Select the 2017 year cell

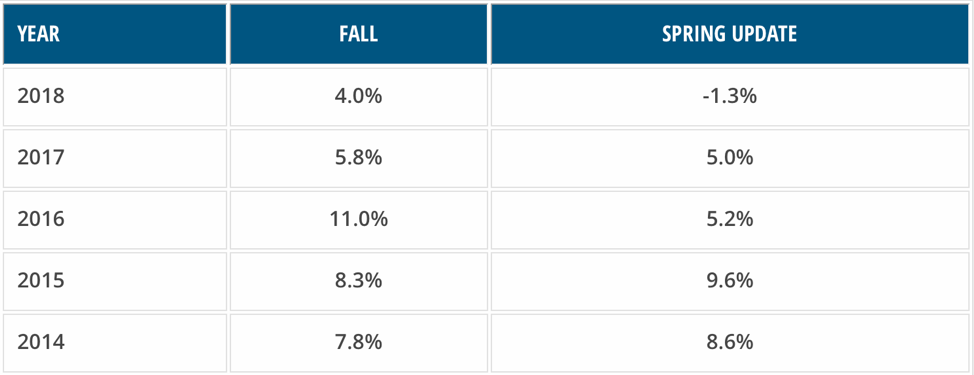tap(115, 158)
